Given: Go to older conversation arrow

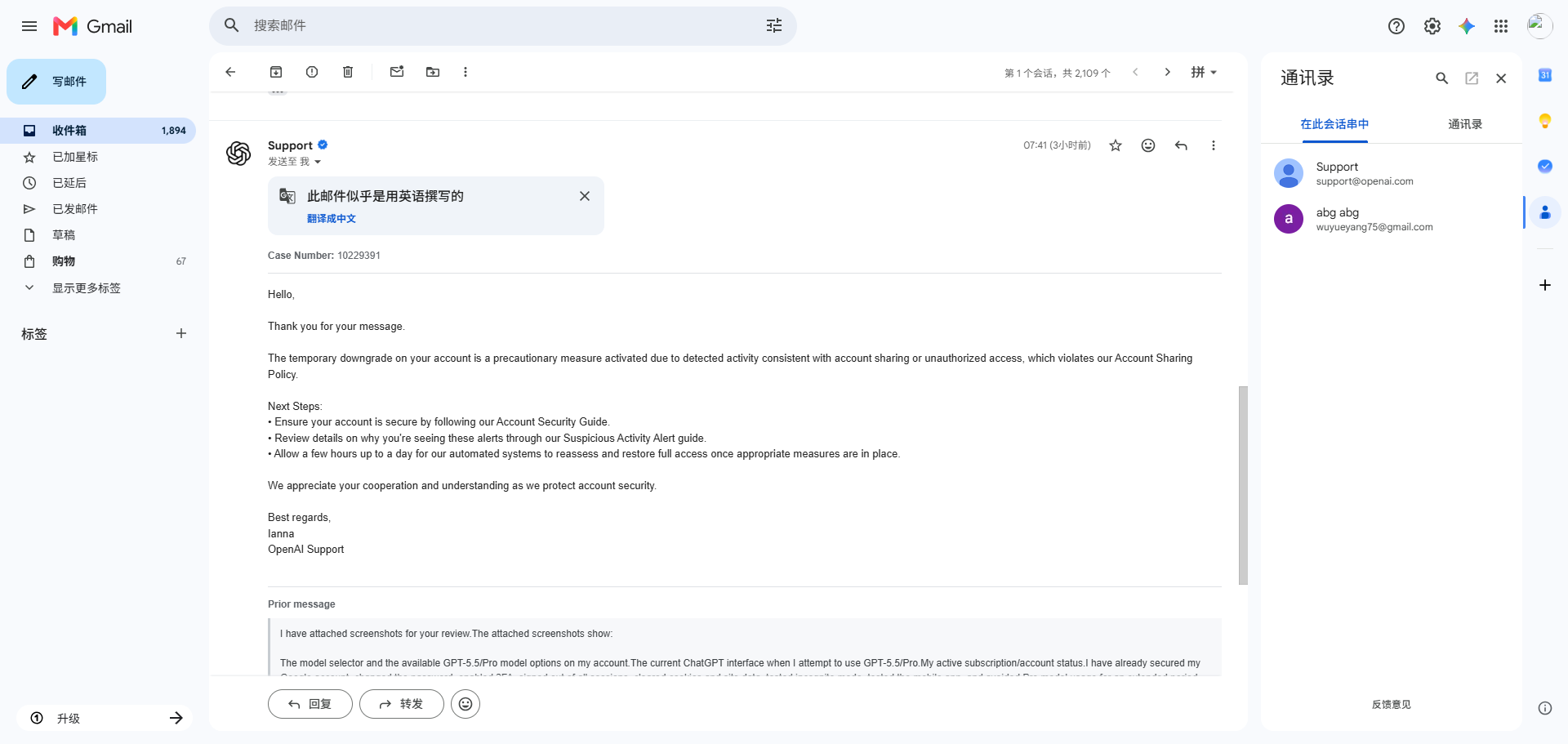Looking at the screenshot, I should pyautogui.click(x=1168, y=72).
